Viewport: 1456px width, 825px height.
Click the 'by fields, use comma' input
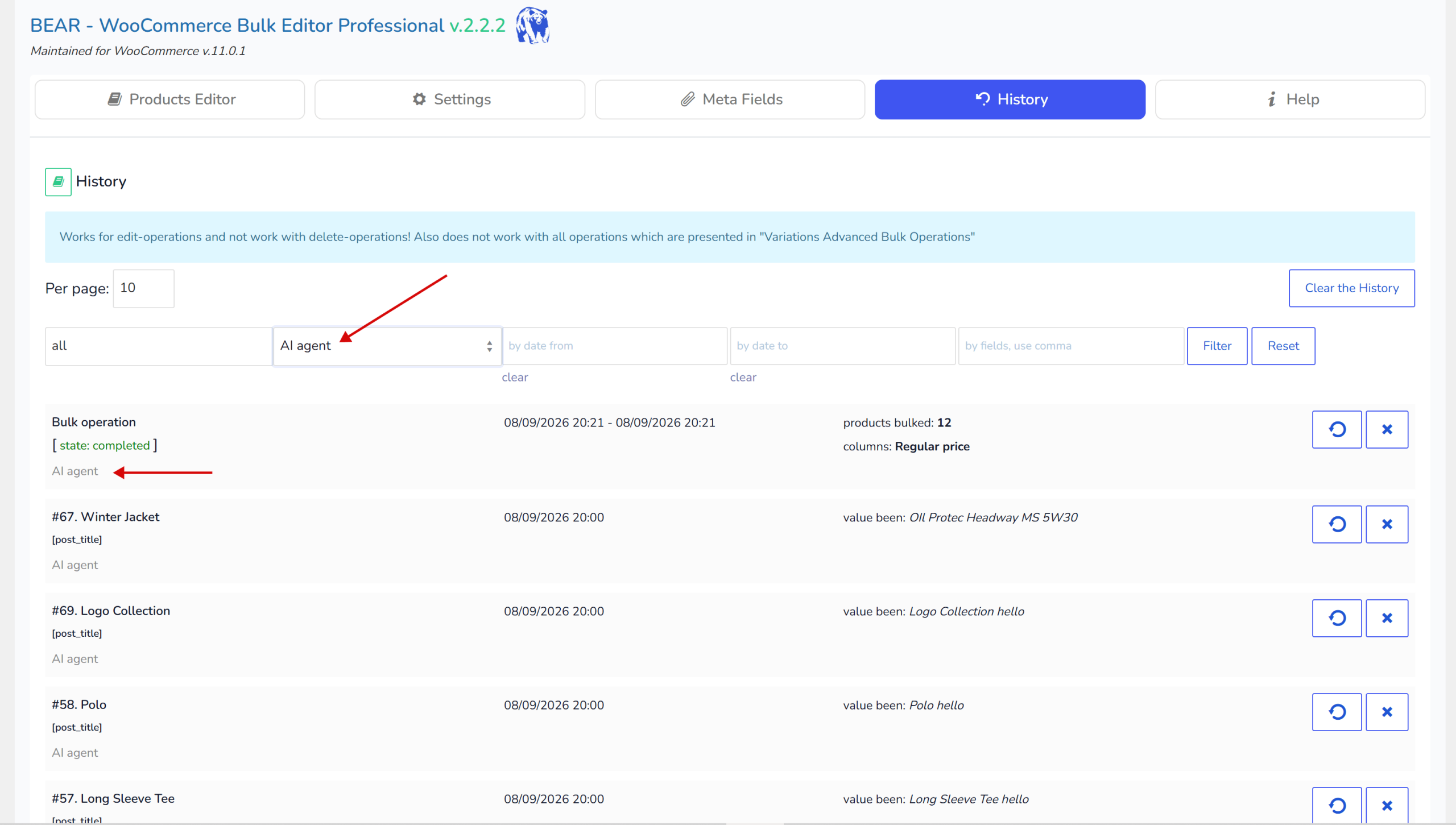pos(1071,346)
